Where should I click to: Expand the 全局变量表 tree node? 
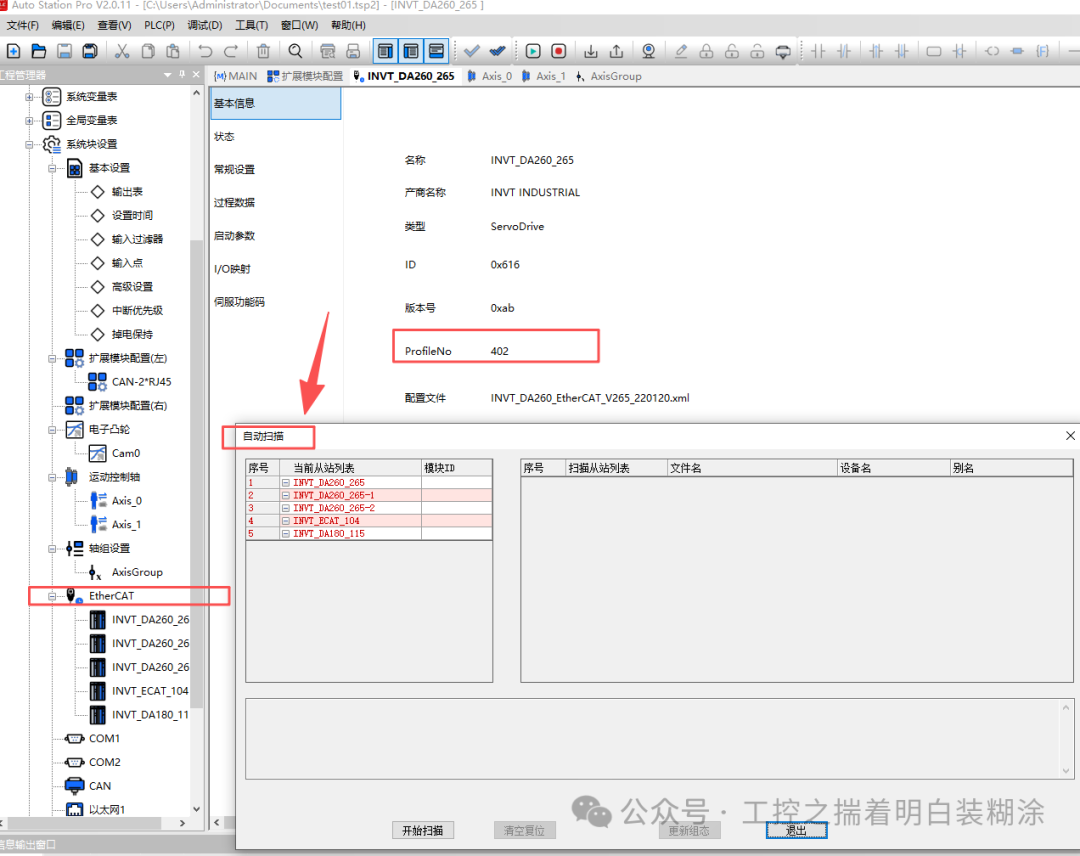(x=29, y=121)
